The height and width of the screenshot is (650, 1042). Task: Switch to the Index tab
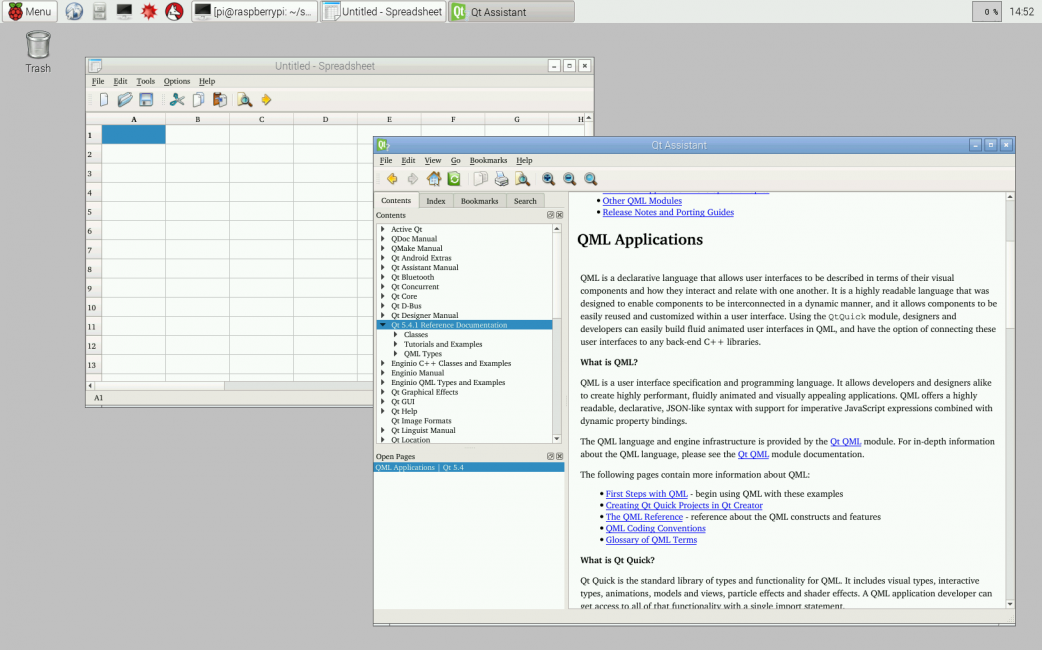click(436, 201)
